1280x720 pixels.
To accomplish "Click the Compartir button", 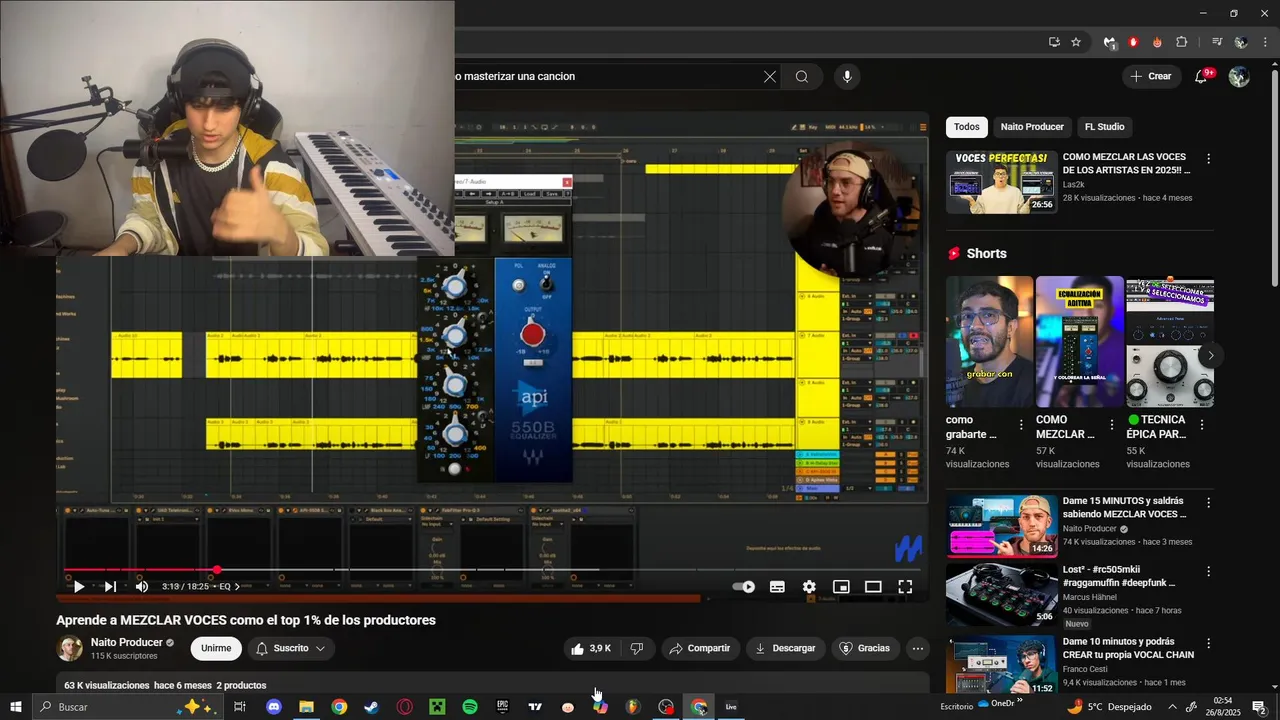I will click(x=700, y=648).
